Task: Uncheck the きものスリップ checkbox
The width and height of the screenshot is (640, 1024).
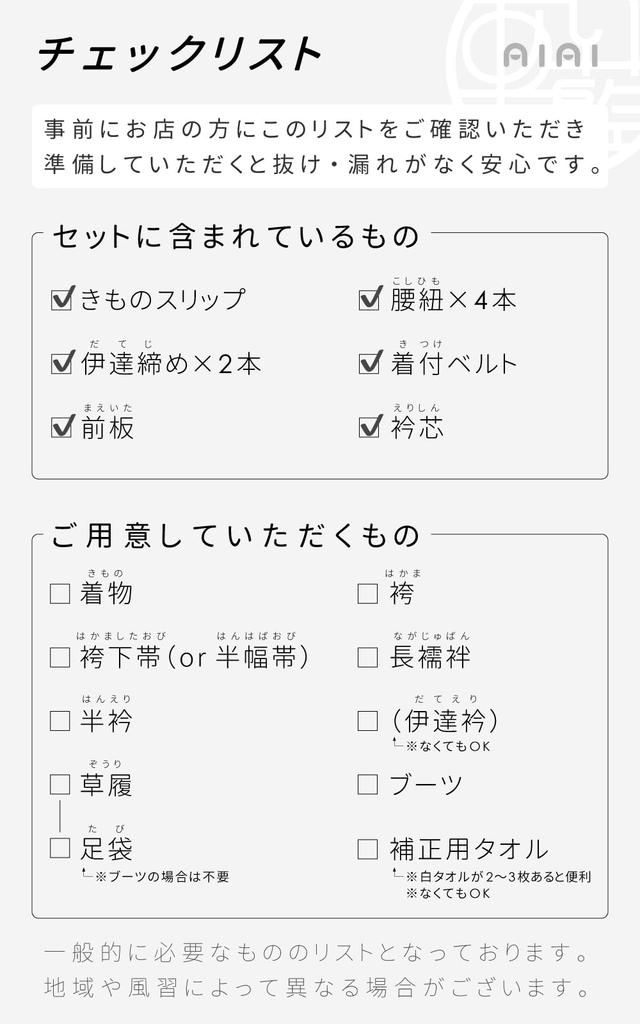Action: pyautogui.click(x=62, y=298)
